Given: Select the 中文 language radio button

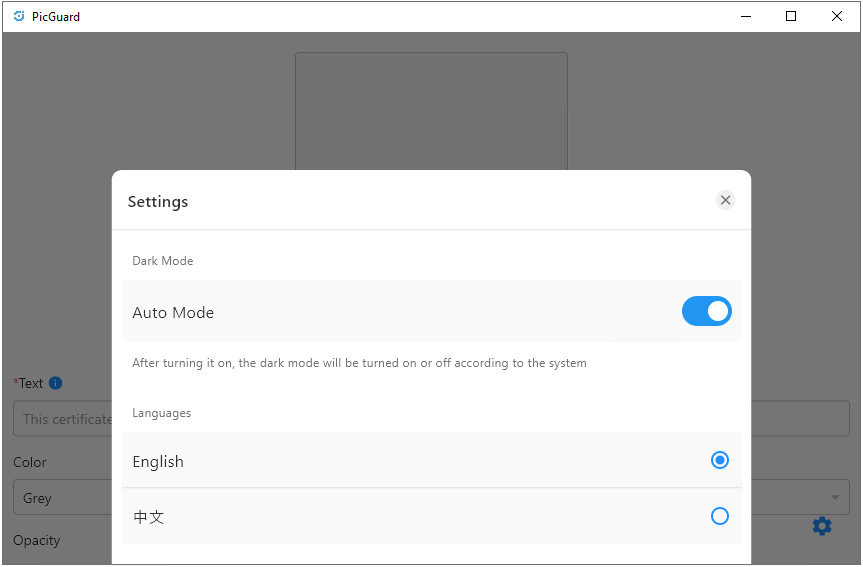Looking at the screenshot, I should pyautogui.click(x=720, y=516).
